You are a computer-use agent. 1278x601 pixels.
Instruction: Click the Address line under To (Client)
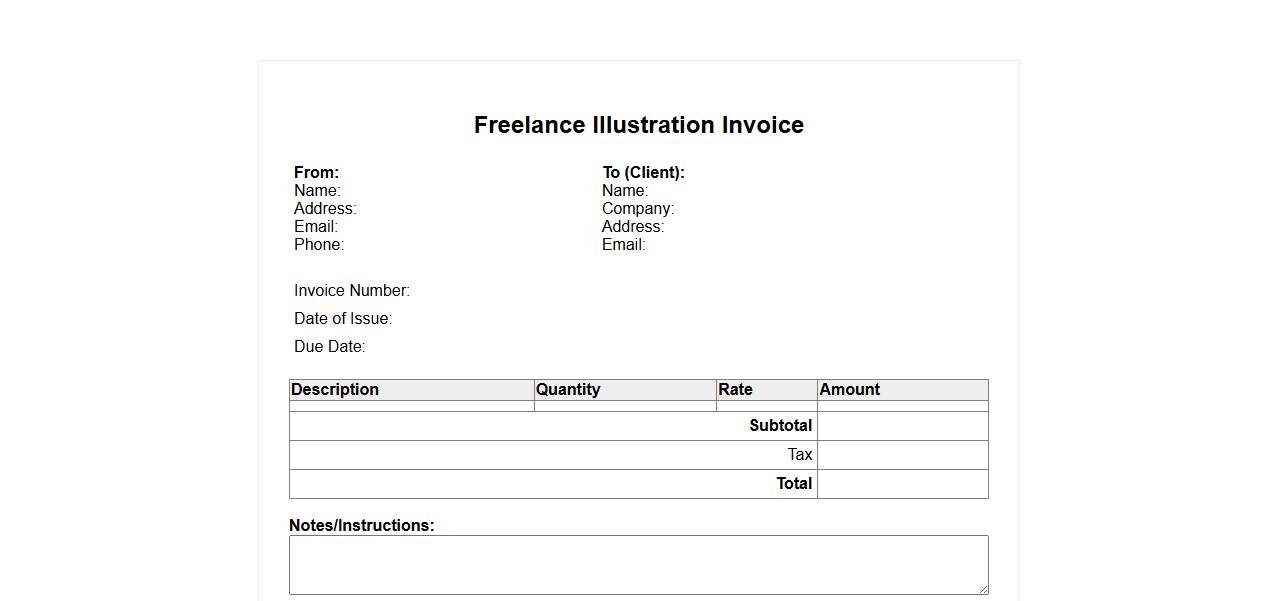pyautogui.click(x=633, y=227)
